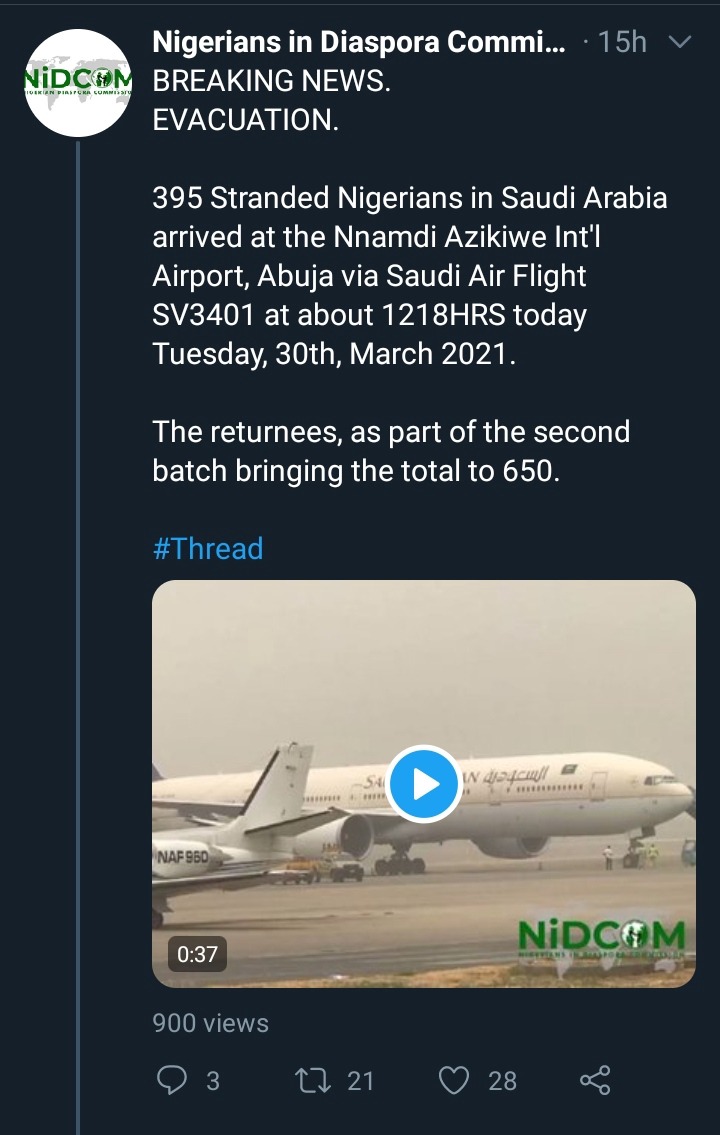Click the 15h timestamp

622,42
